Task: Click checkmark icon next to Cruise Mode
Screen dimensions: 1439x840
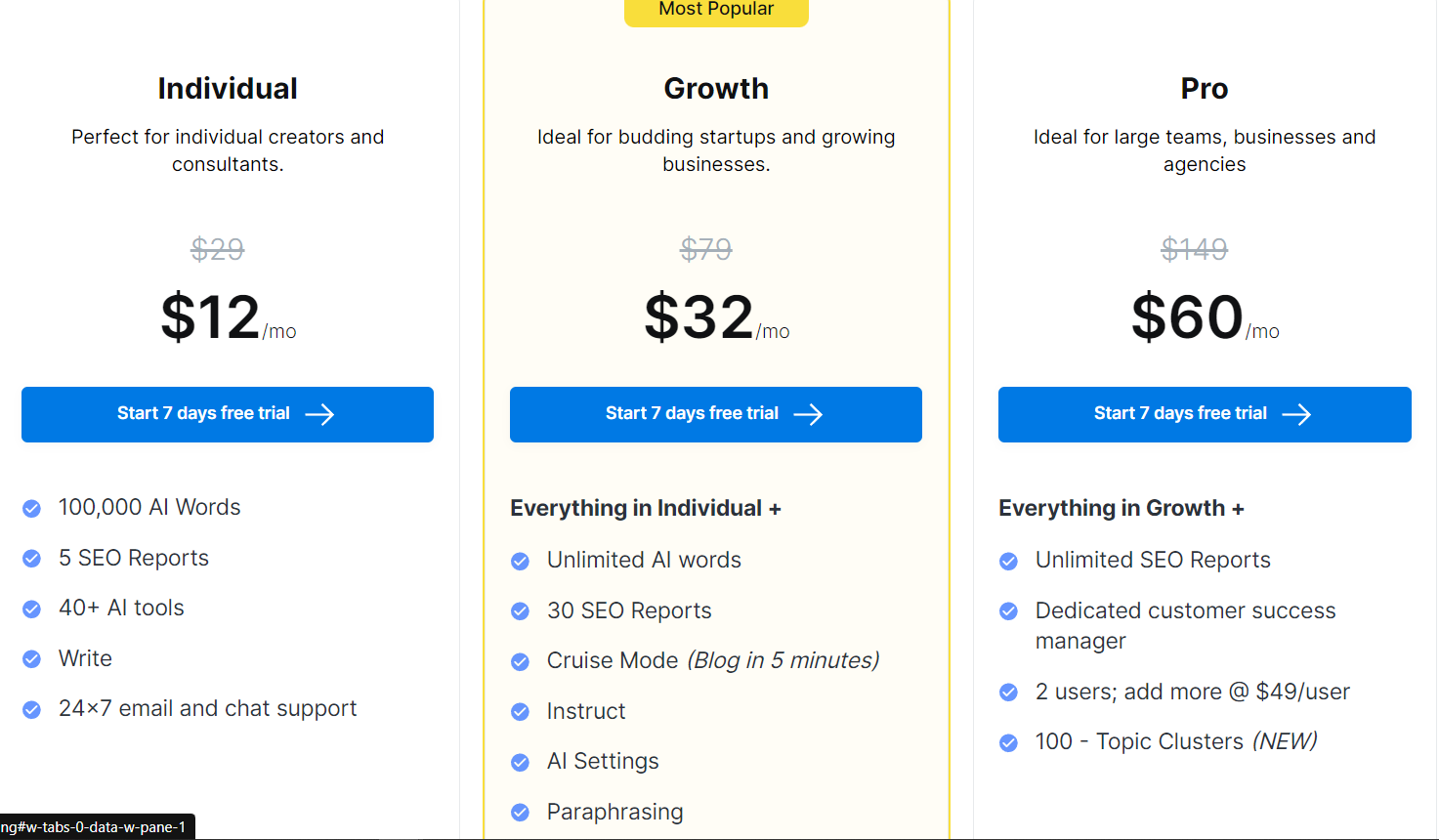Action: [x=521, y=661]
